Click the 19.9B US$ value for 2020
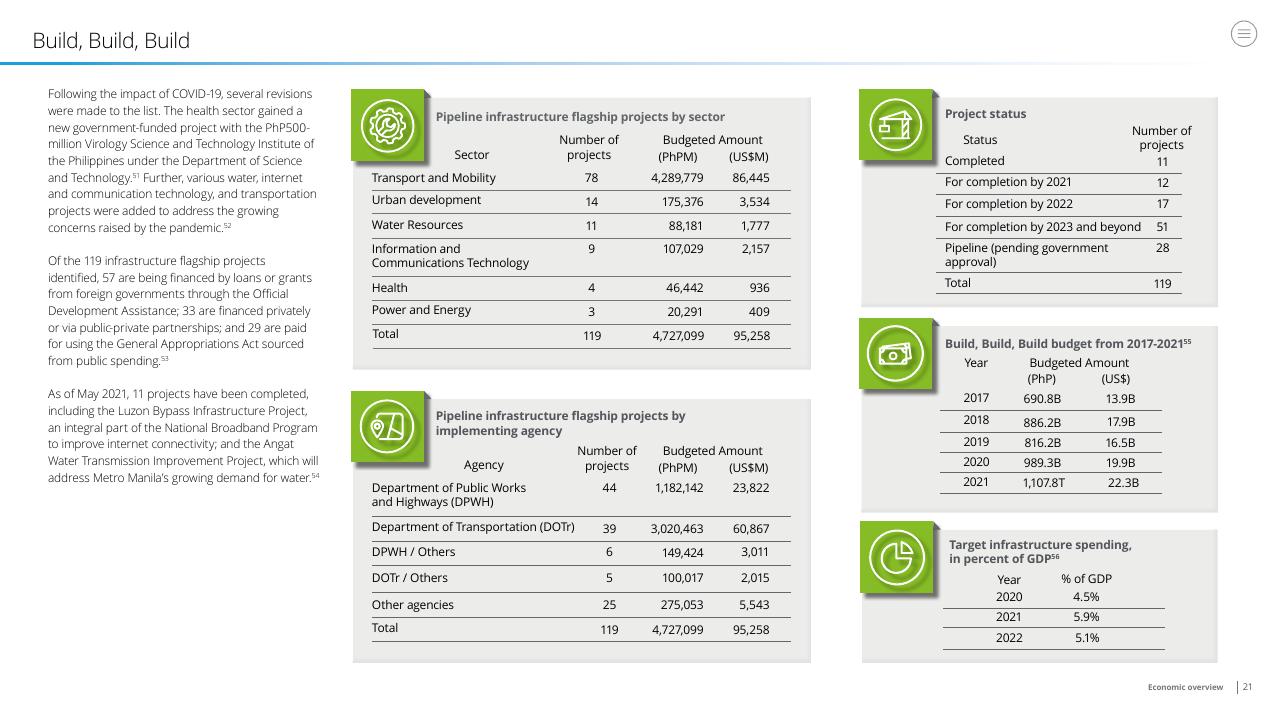This screenshot has width=1280, height=720. click(x=1120, y=463)
